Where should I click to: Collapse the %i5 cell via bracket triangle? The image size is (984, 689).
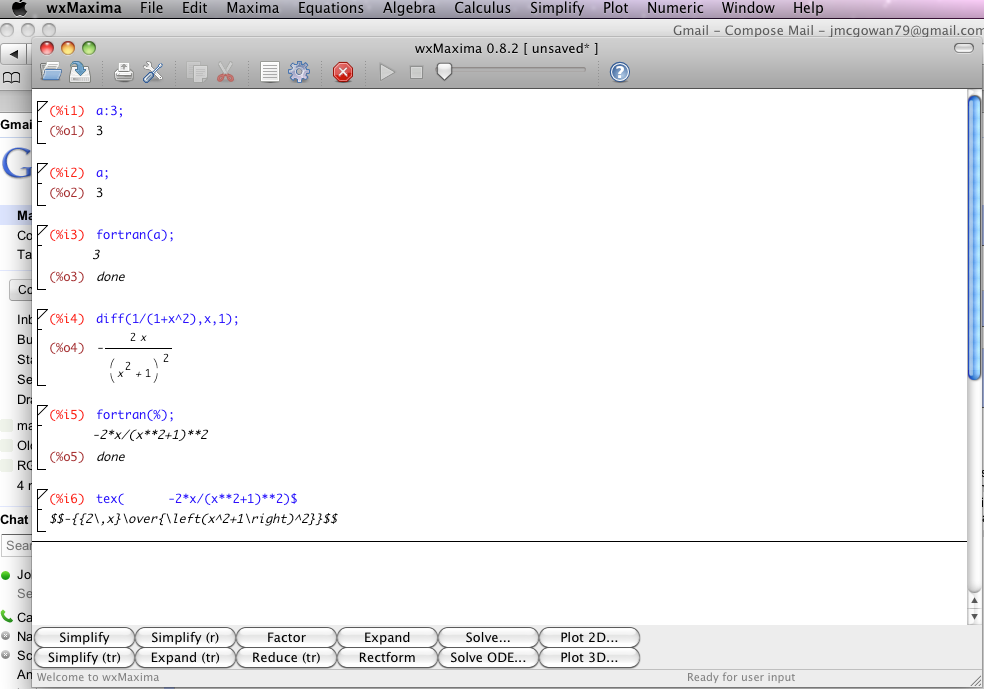tap(42, 411)
